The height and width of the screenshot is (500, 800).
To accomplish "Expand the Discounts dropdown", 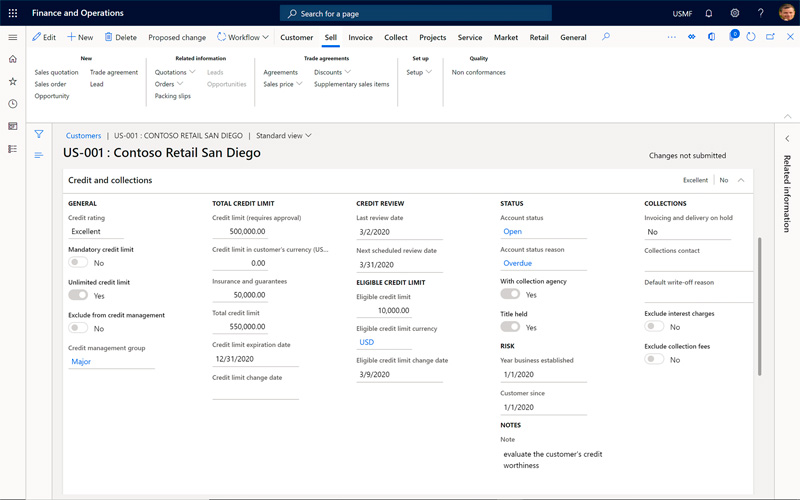I will [332, 72].
